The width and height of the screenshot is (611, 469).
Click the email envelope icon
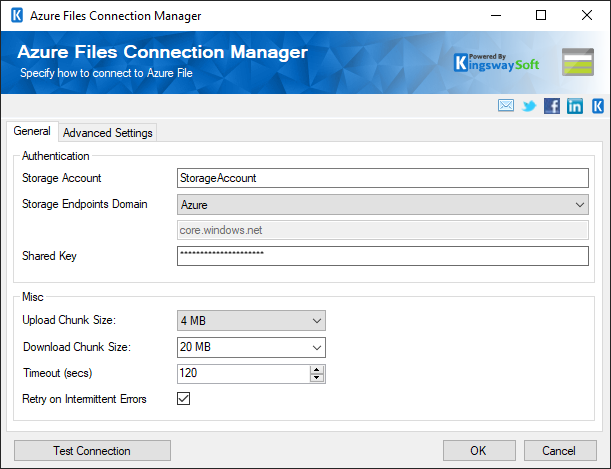click(x=506, y=105)
